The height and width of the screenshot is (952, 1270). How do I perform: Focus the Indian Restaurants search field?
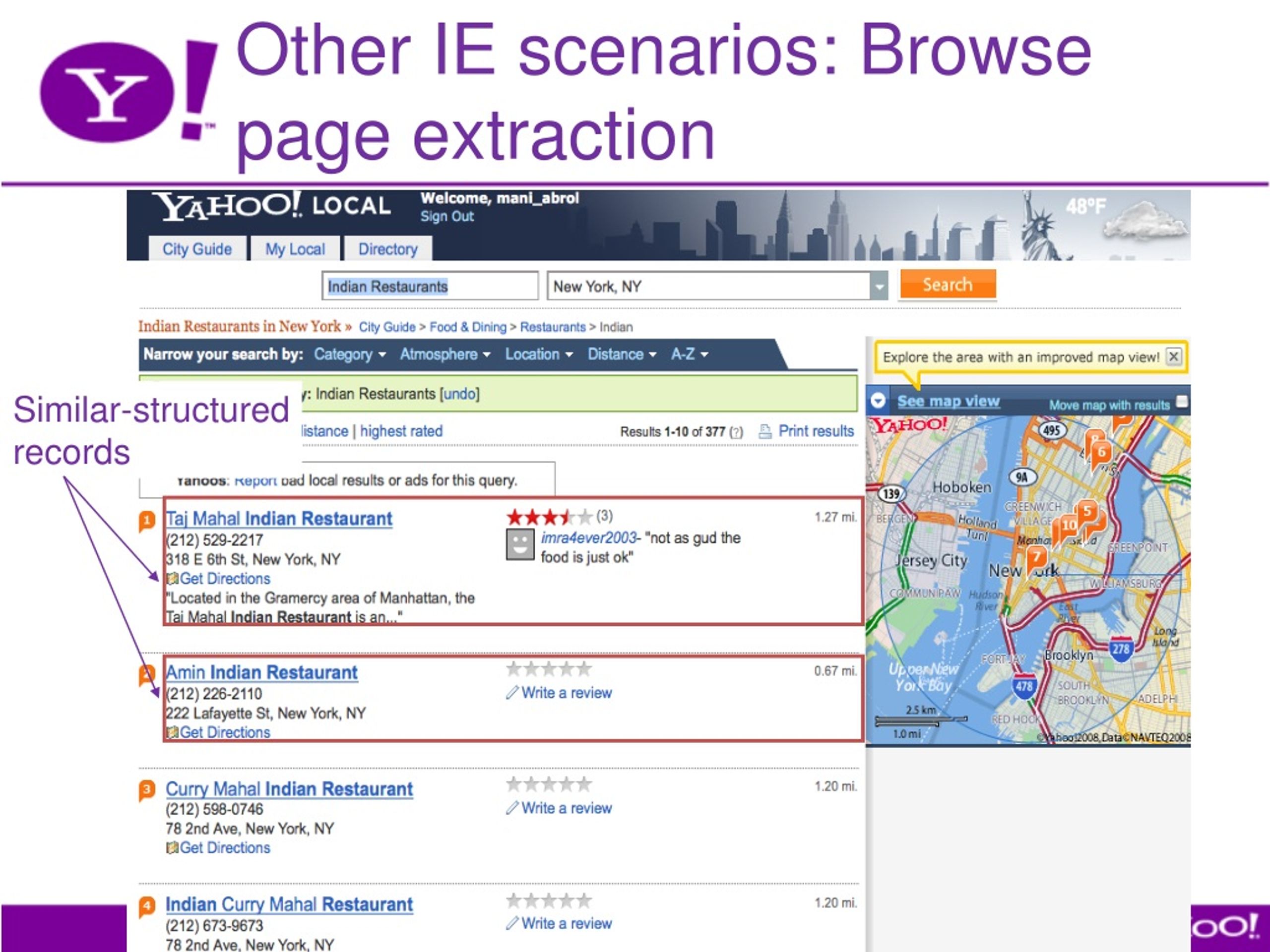click(430, 286)
